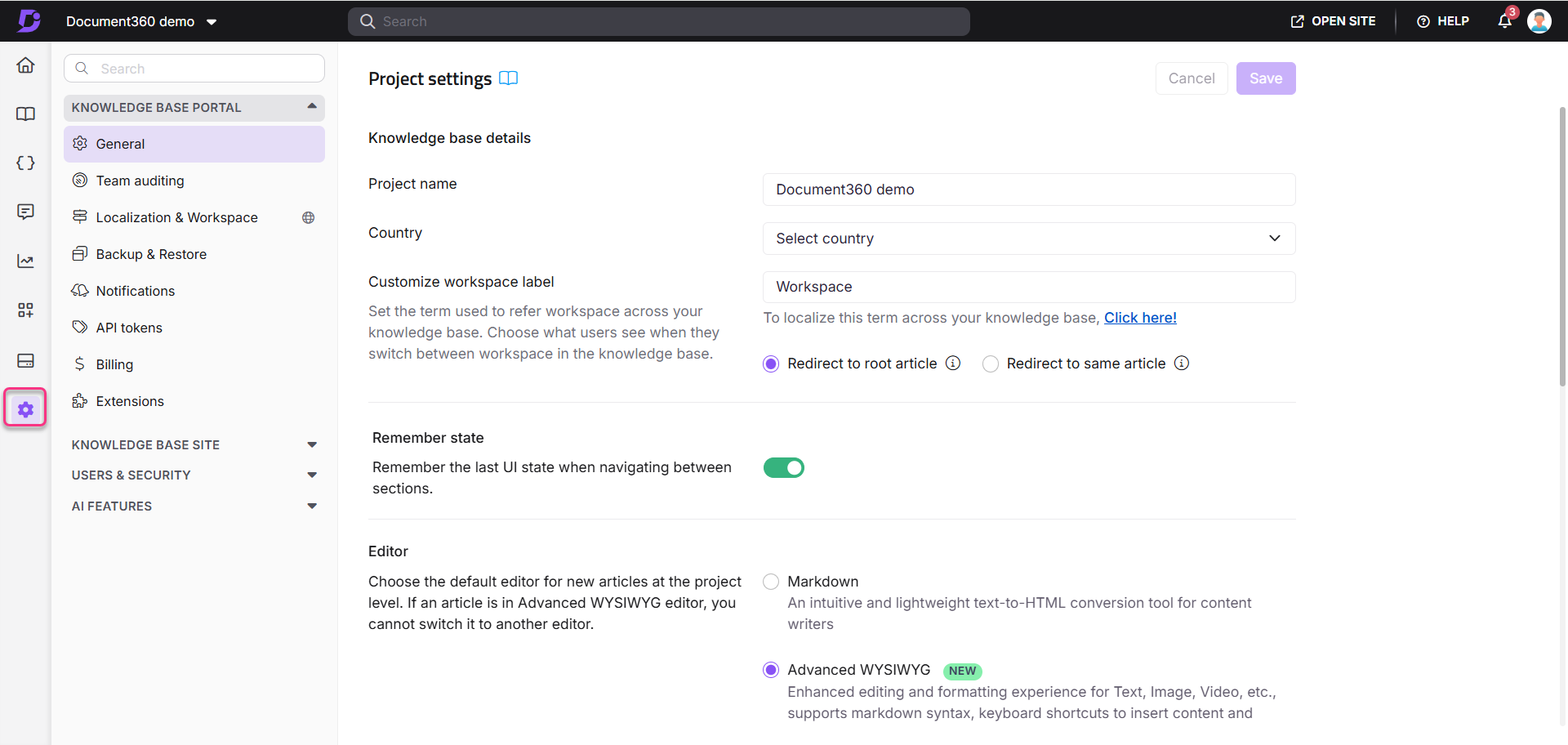Click the Team auditing icon
Image resolution: width=1568 pixels, height=745 pixels.
80,181
